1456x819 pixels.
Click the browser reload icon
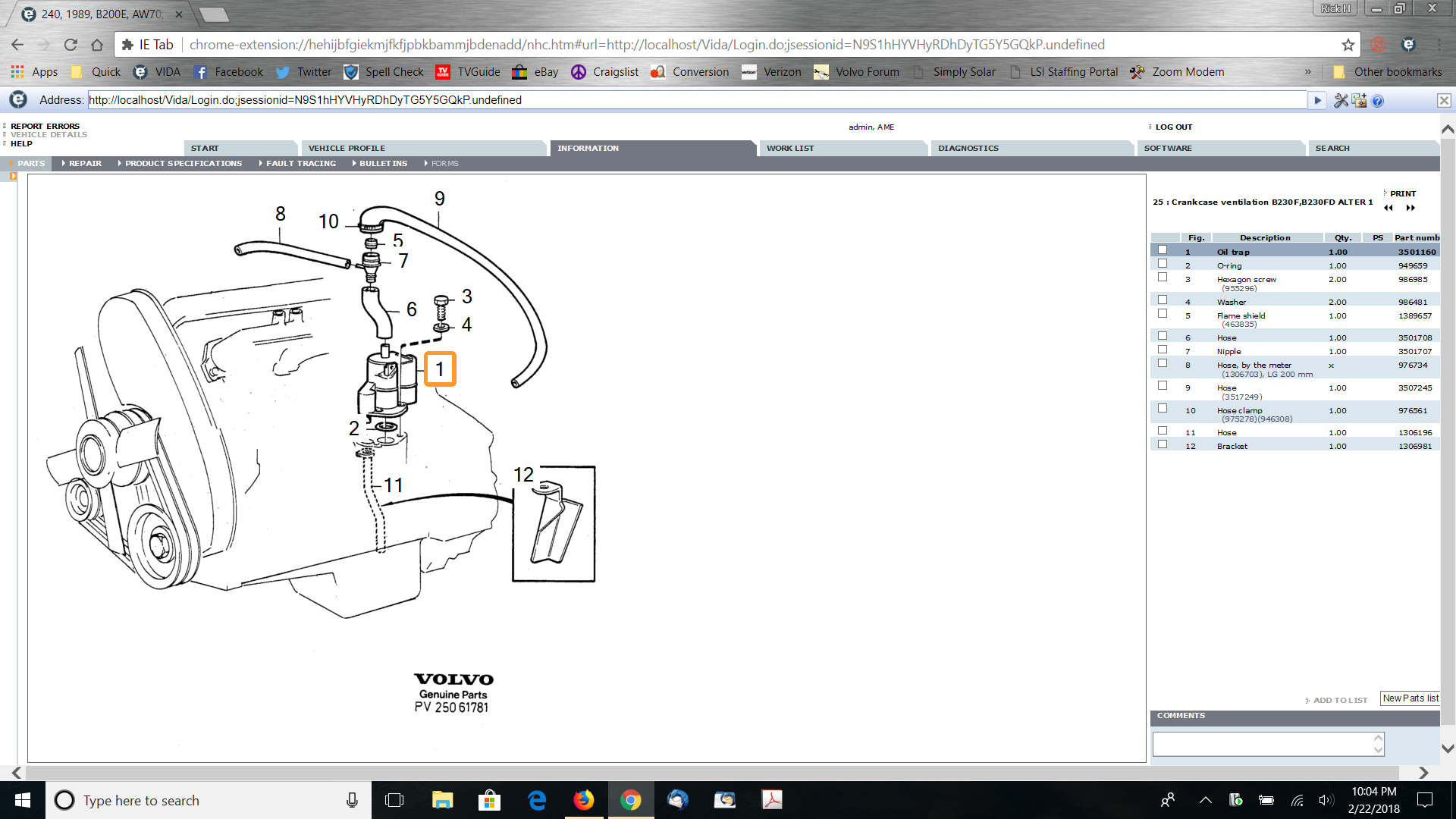coord(71,45)
